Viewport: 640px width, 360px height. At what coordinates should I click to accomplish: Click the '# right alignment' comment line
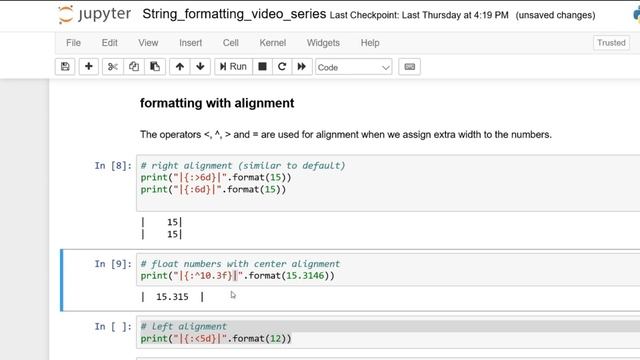pos(243,166)
